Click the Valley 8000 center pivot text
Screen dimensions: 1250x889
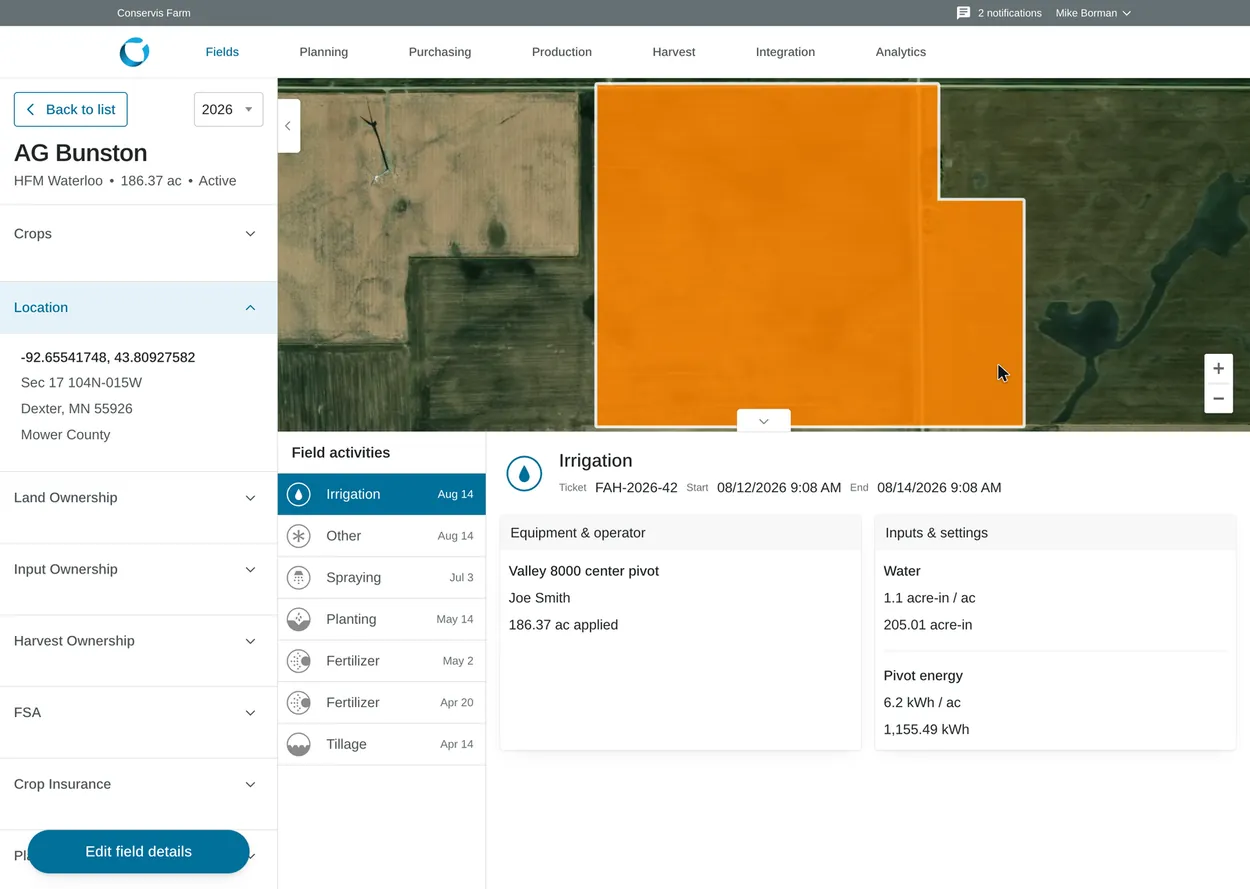[x=584, y=571]
